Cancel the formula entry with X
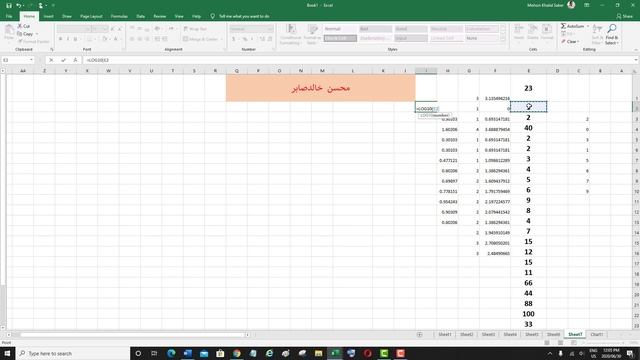The width and height of the screenshot is (640, 360). tap(51, 60)
